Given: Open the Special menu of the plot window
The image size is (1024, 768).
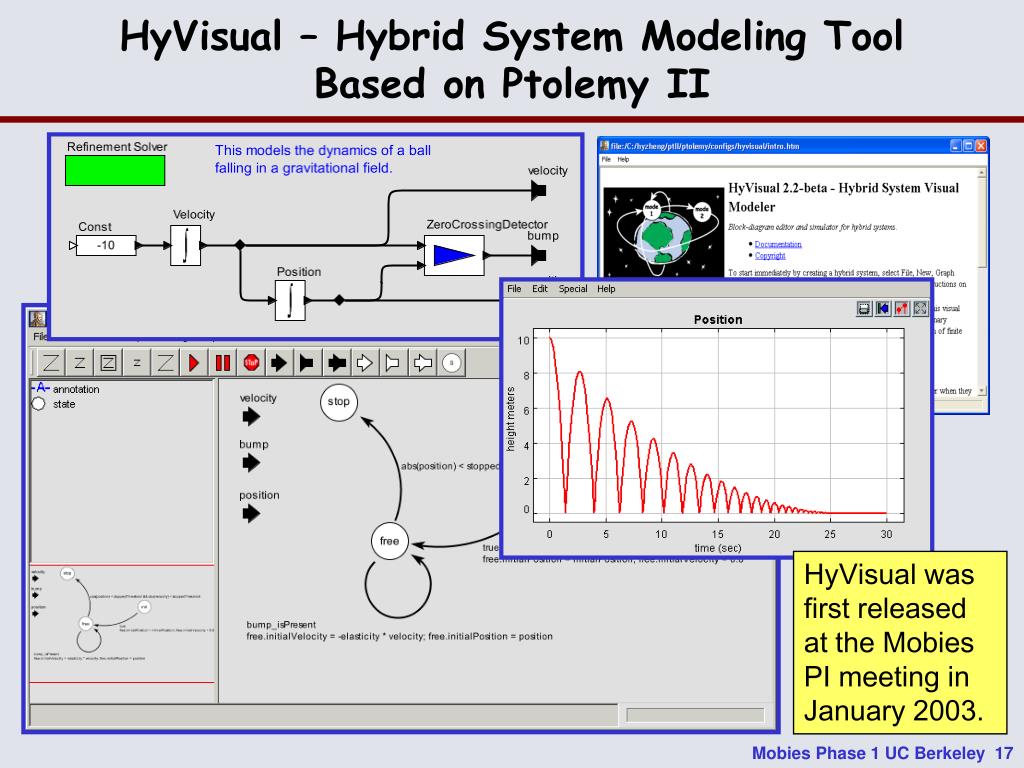Looking at the screenshot, I should point(573,289).
